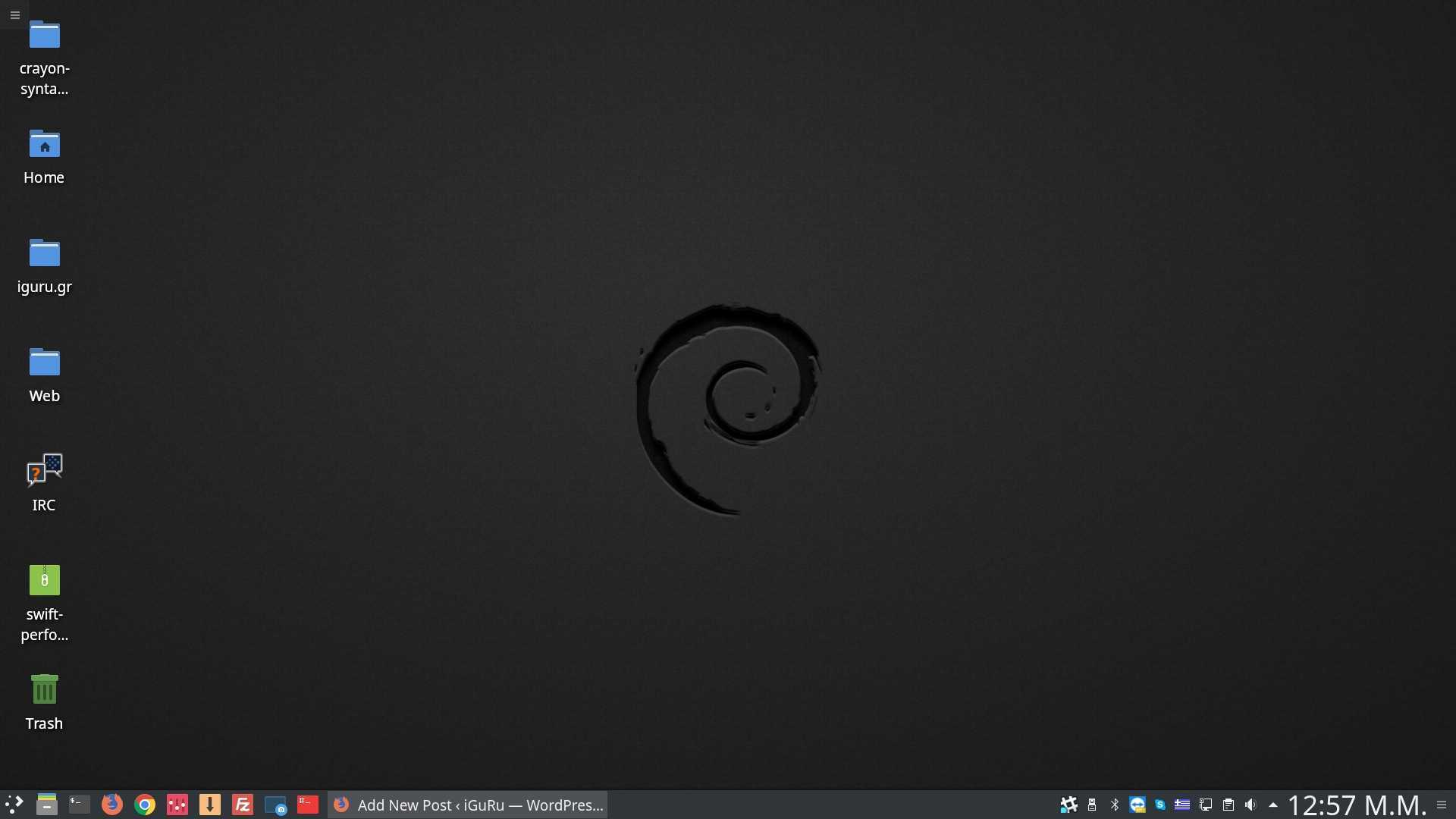
Task: Open the terminal launcher in the taskbar
Action: 80,805
